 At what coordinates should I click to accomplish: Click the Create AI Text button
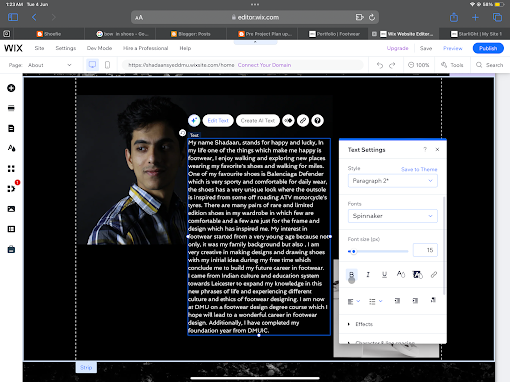(x=258, y=121)
